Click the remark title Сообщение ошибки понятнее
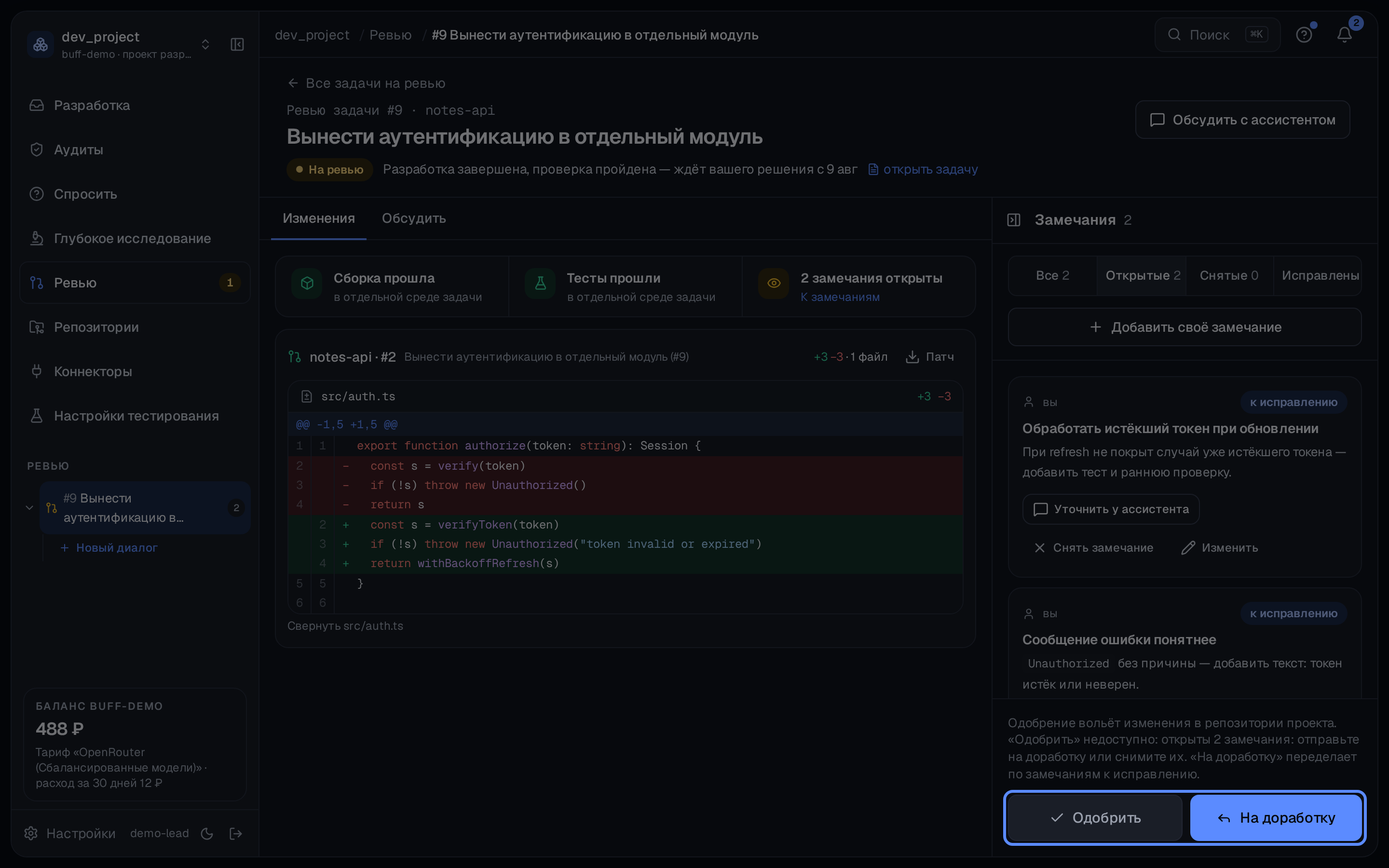 tap(1118, 639)
